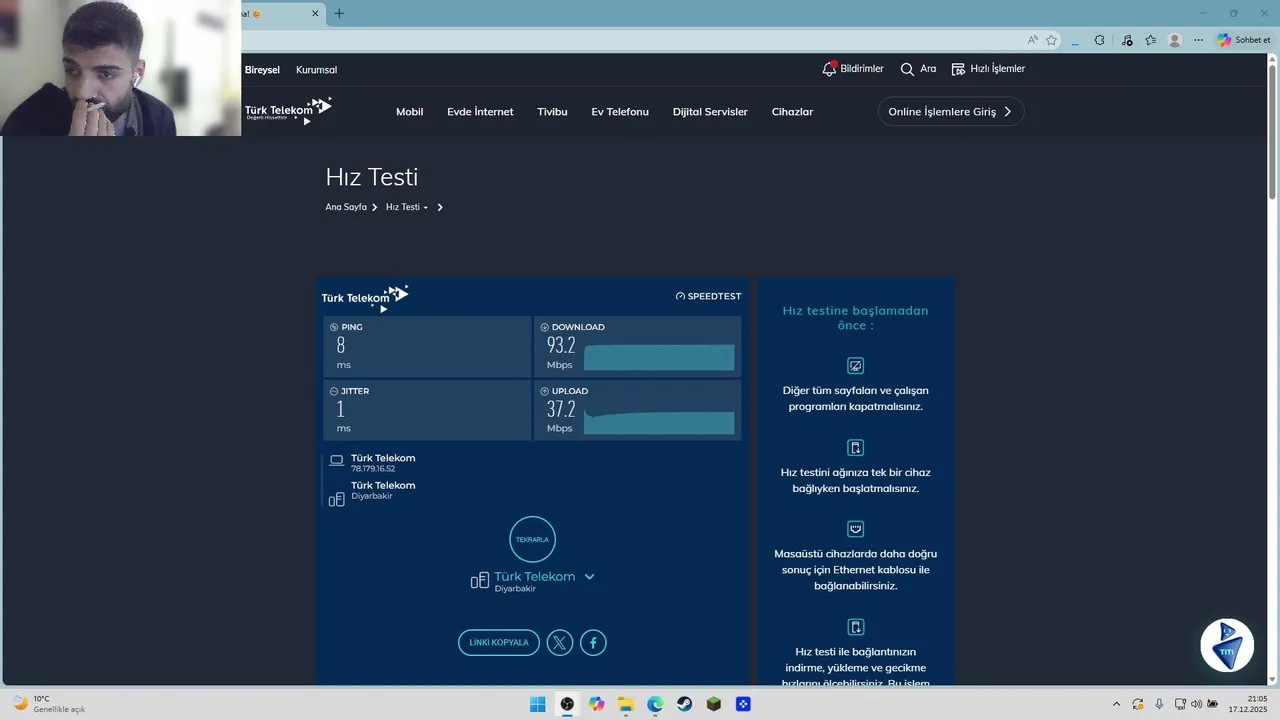Open Steam from taskbar
The width and height of the screenshot is (1280, 720).
pyautogui.click(x=684, y=704)
